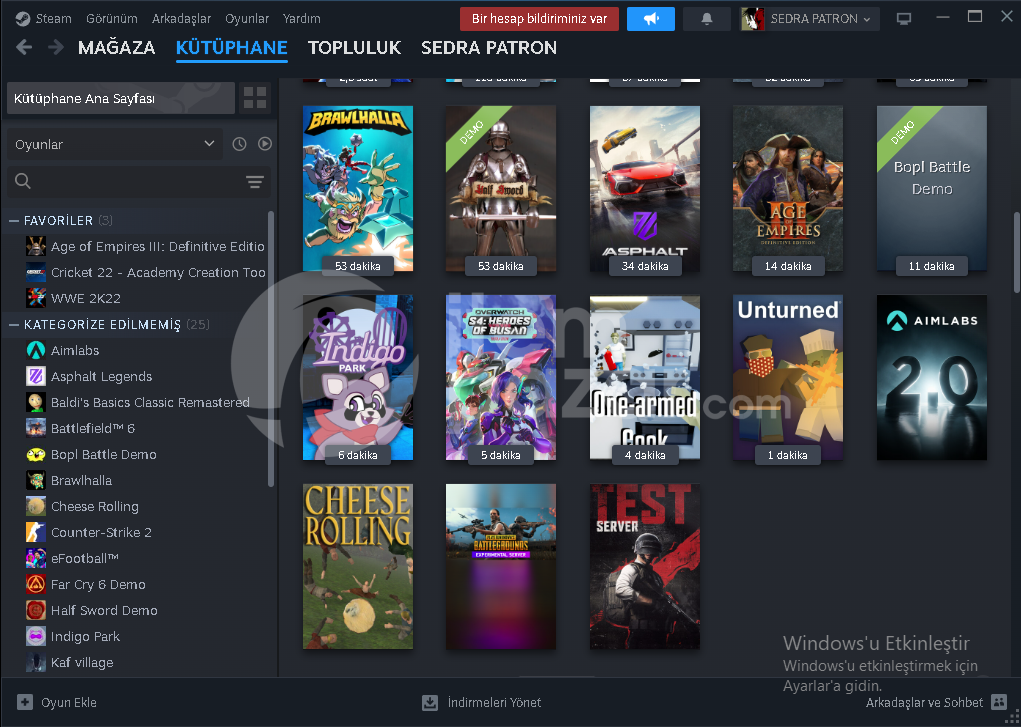The width and height of the screenshot is (1021, 727).
Task: Click İndirmeleri Yönet downloads button
Action: [x=481, y=702]
